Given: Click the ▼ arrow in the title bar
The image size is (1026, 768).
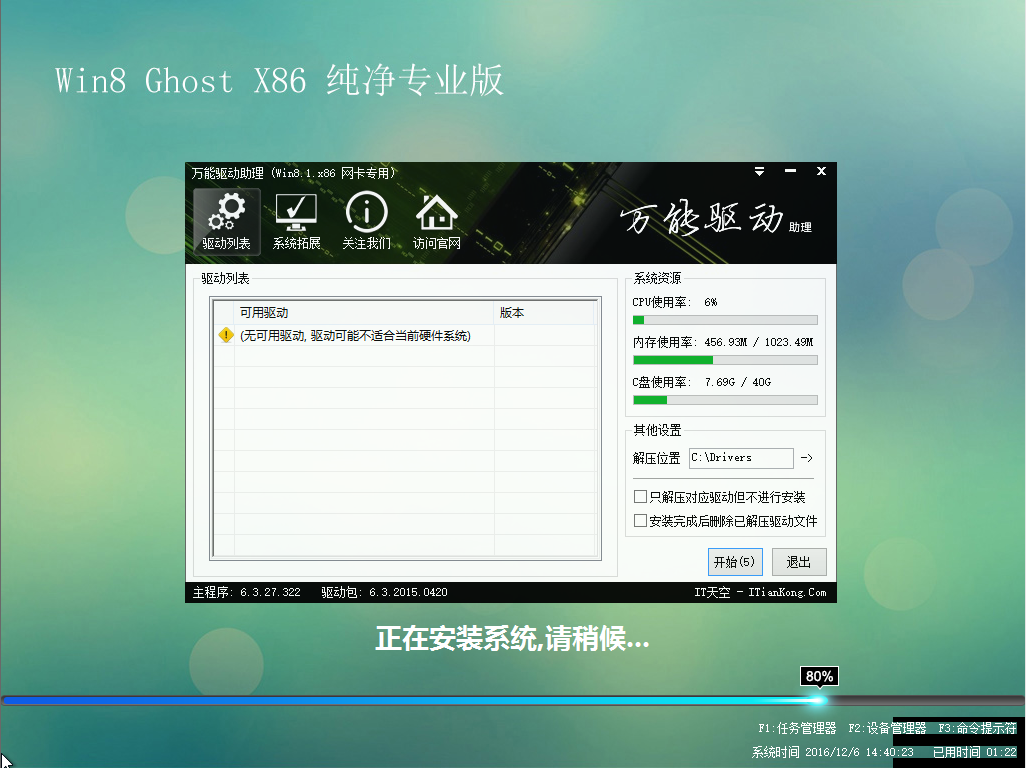Looking at the screenshot, I should 759,171.
